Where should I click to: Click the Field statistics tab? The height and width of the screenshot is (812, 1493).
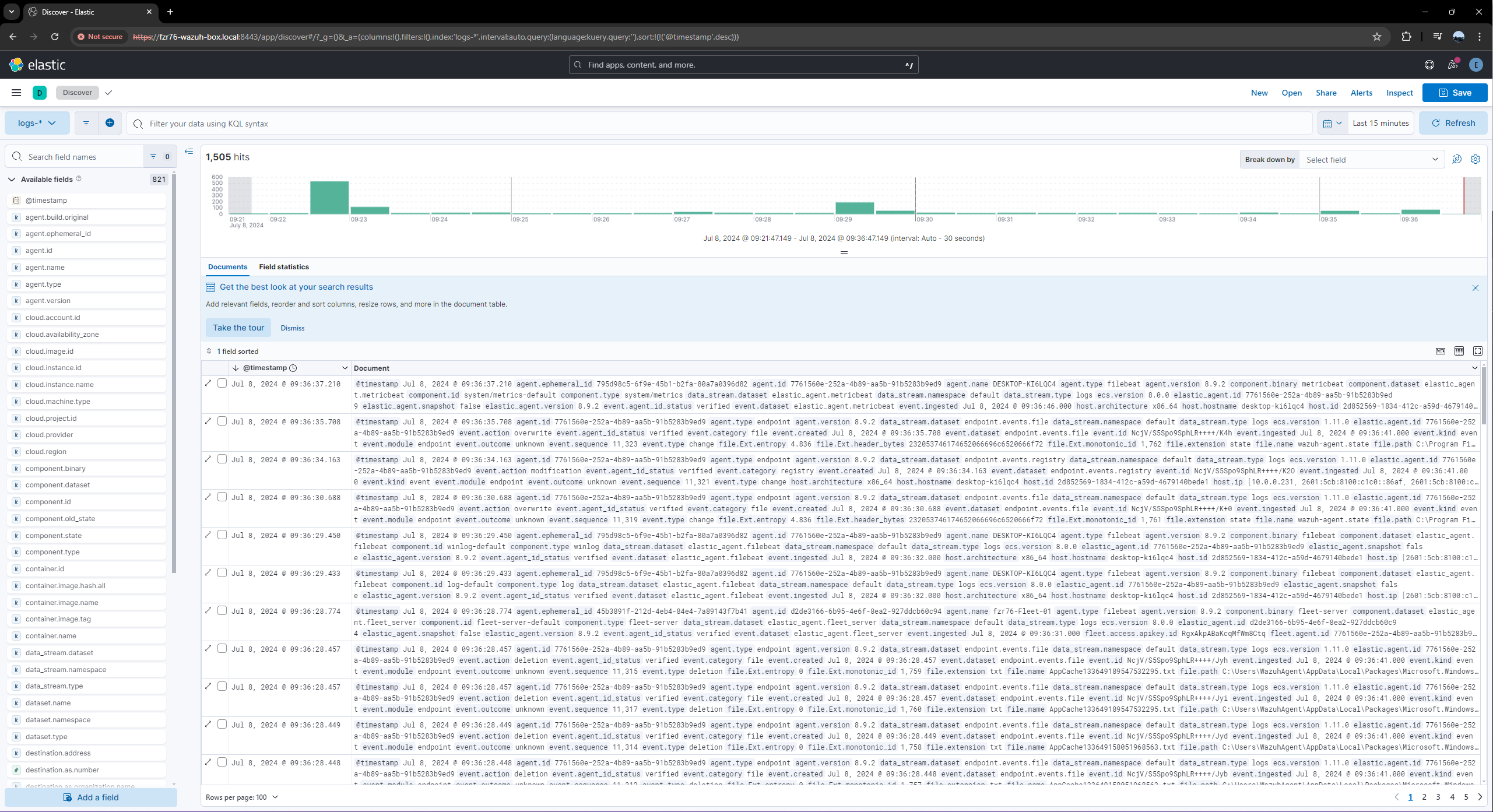coord(284,266)
